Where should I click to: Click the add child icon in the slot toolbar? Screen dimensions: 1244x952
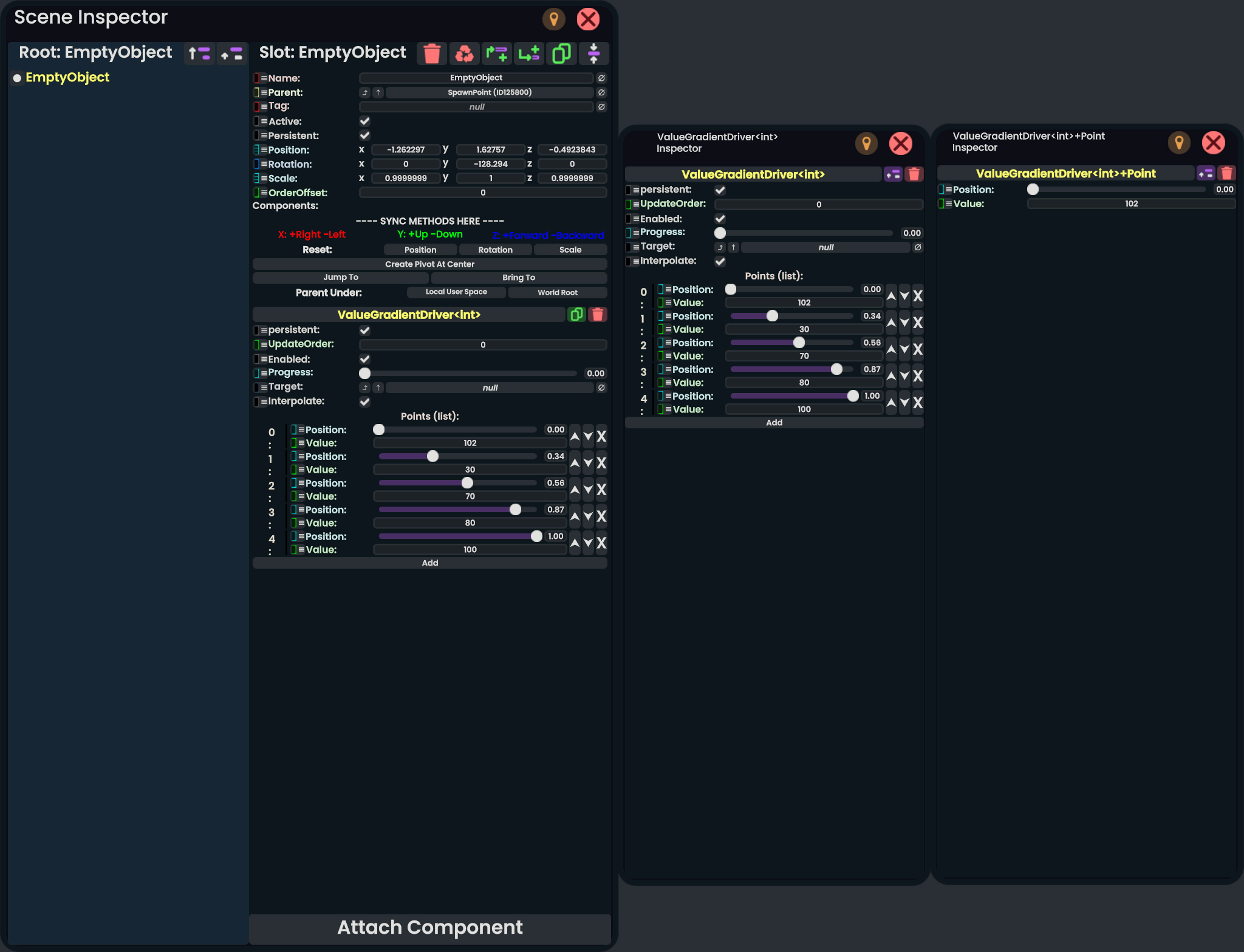(x=529, y=53)
